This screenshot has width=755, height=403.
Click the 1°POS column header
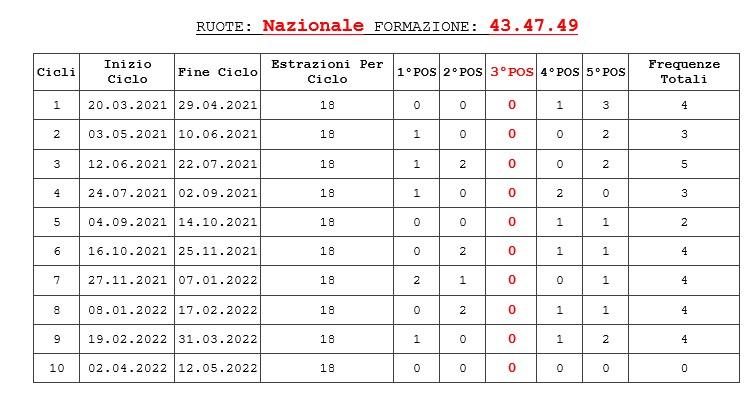coord(417,72)
